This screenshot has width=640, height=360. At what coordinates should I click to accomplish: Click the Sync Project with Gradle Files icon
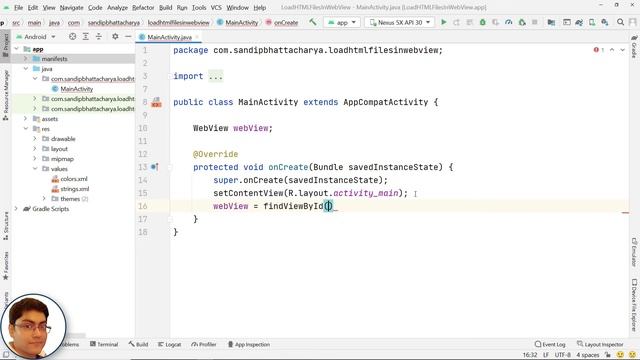click(x=579, y=22)
